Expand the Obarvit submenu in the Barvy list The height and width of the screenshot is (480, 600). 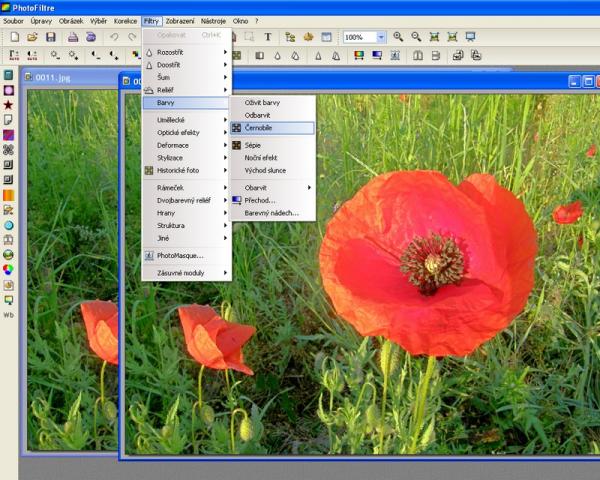pos(273,188)
